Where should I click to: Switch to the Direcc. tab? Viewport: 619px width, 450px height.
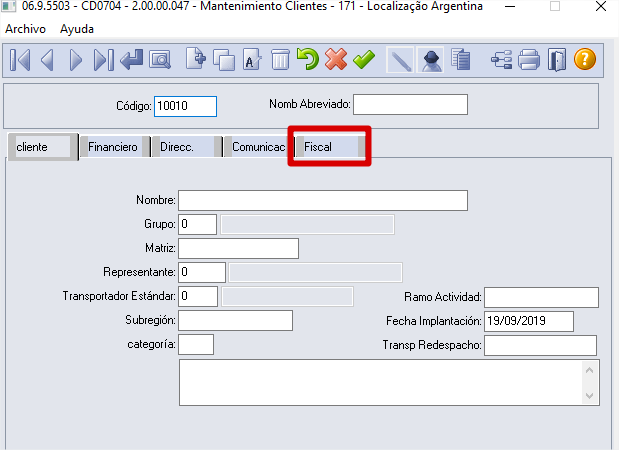click(187, 147)
